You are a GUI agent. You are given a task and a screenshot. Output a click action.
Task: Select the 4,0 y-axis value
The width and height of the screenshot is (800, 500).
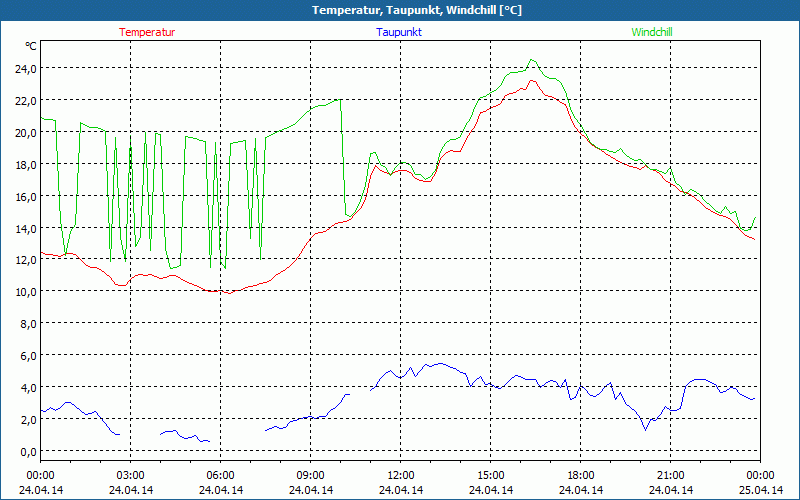(x=28, y=387)
